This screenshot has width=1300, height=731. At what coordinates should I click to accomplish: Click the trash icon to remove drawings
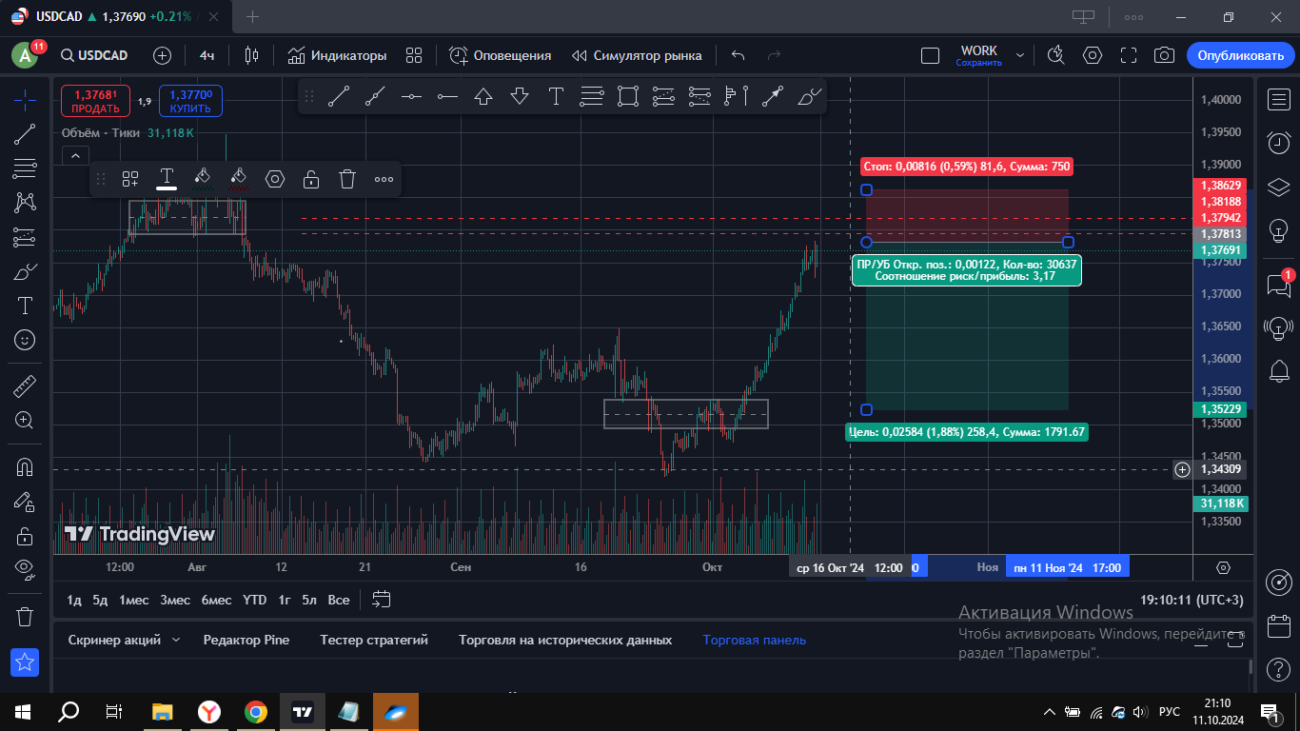(x=25, y=616)
